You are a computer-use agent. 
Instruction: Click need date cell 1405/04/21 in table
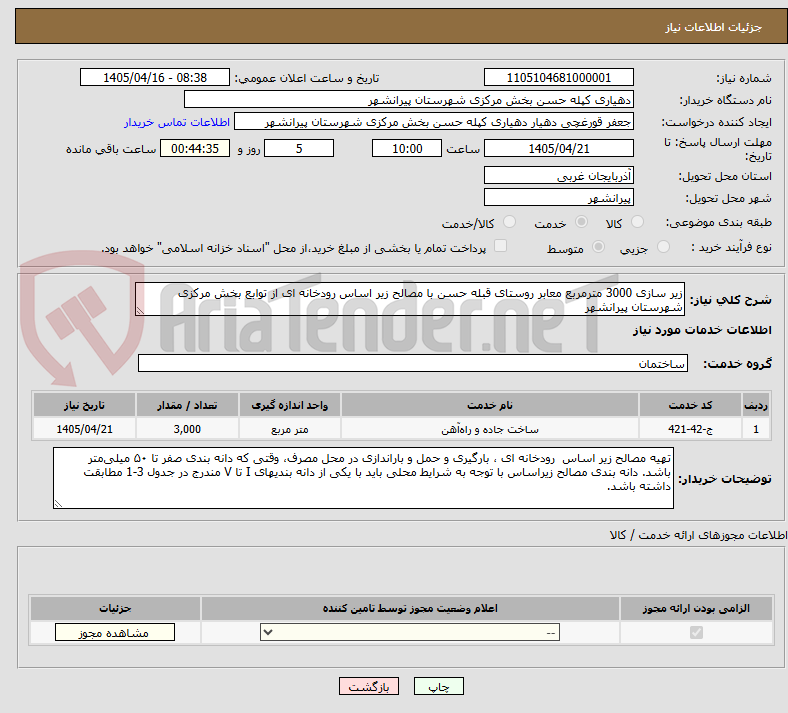(x=84, y=429)
